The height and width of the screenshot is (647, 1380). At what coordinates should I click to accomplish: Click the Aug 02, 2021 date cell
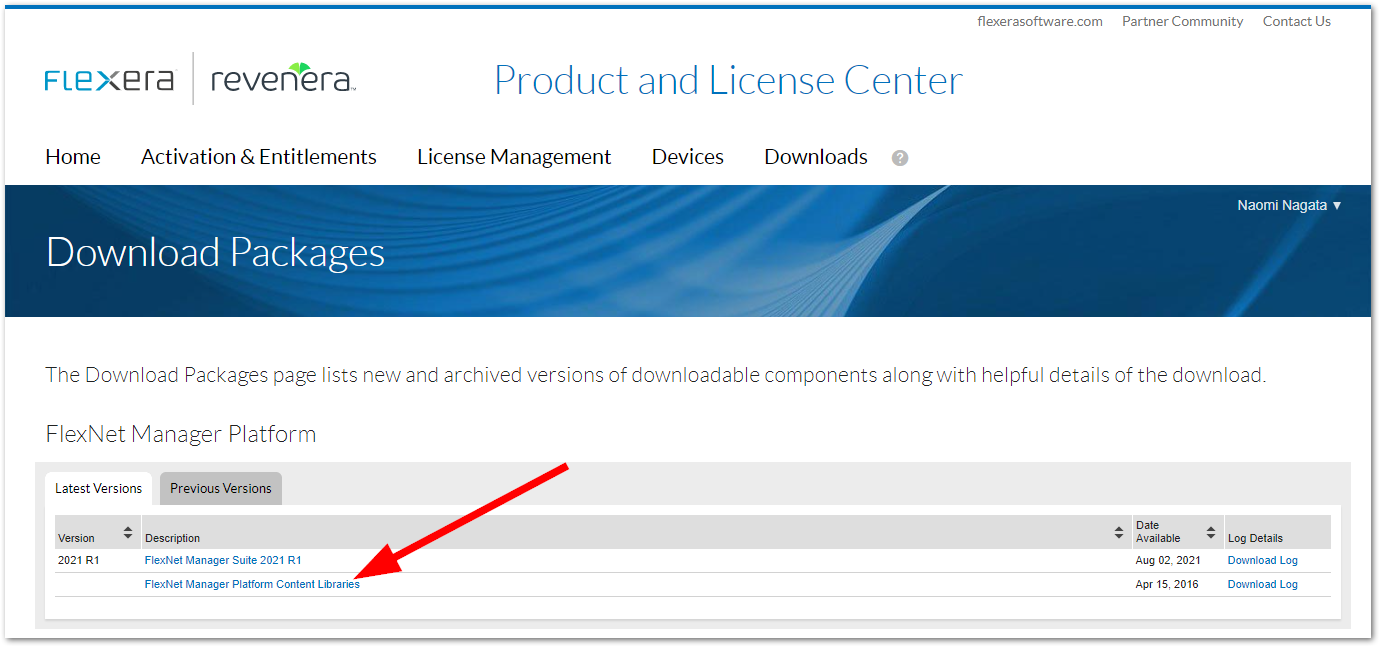pyautogui.click(x=1168, y=561)
